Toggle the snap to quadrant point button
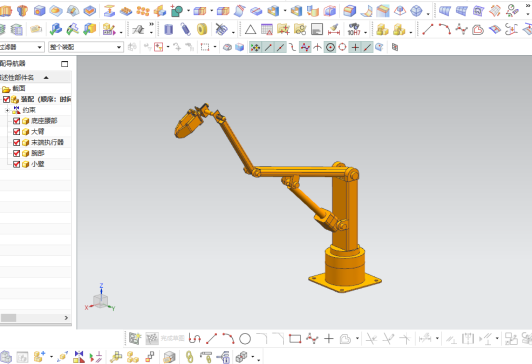 click(342, 47)
